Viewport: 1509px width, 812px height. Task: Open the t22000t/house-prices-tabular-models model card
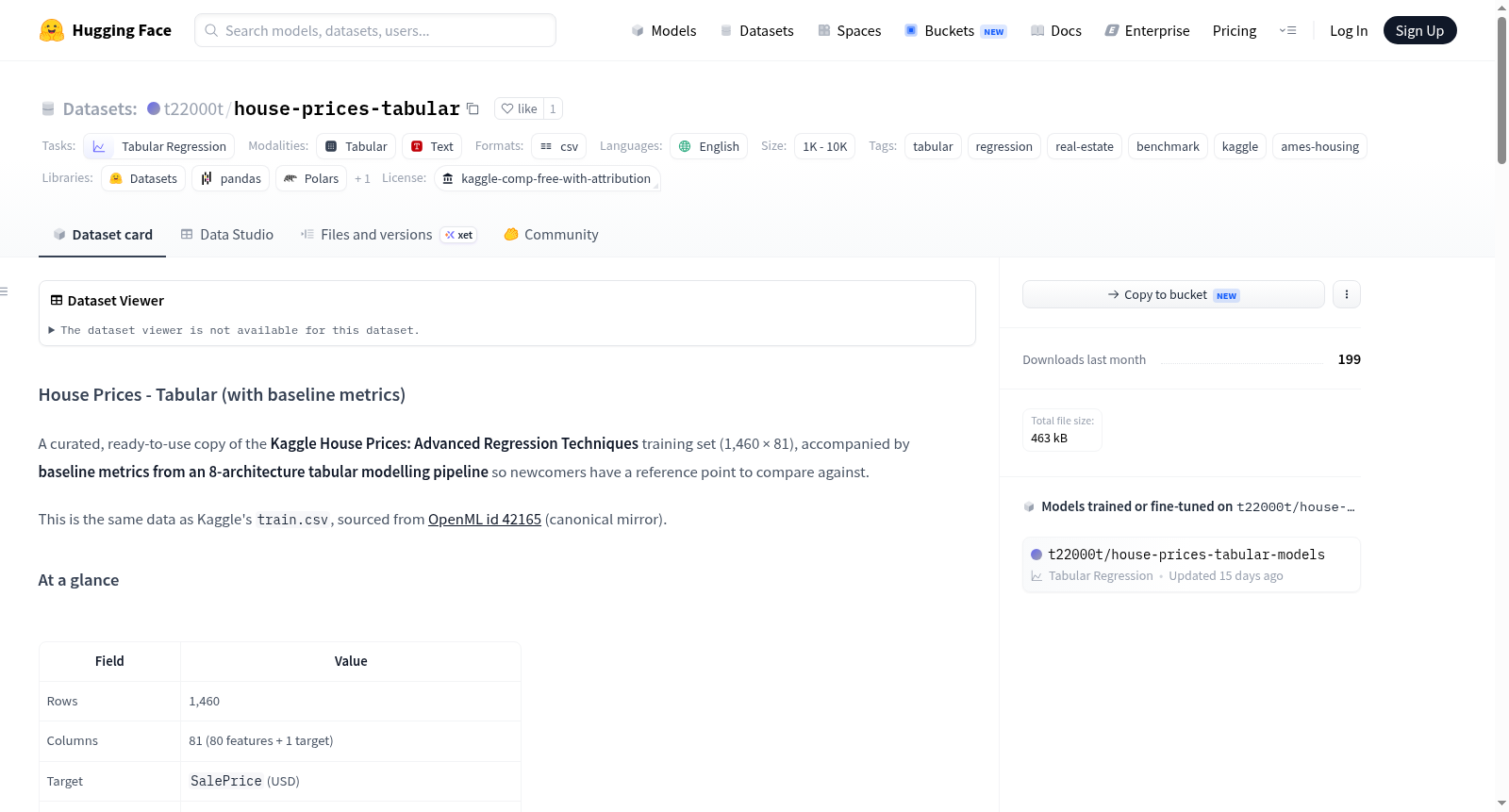[x=1191, y=564]
